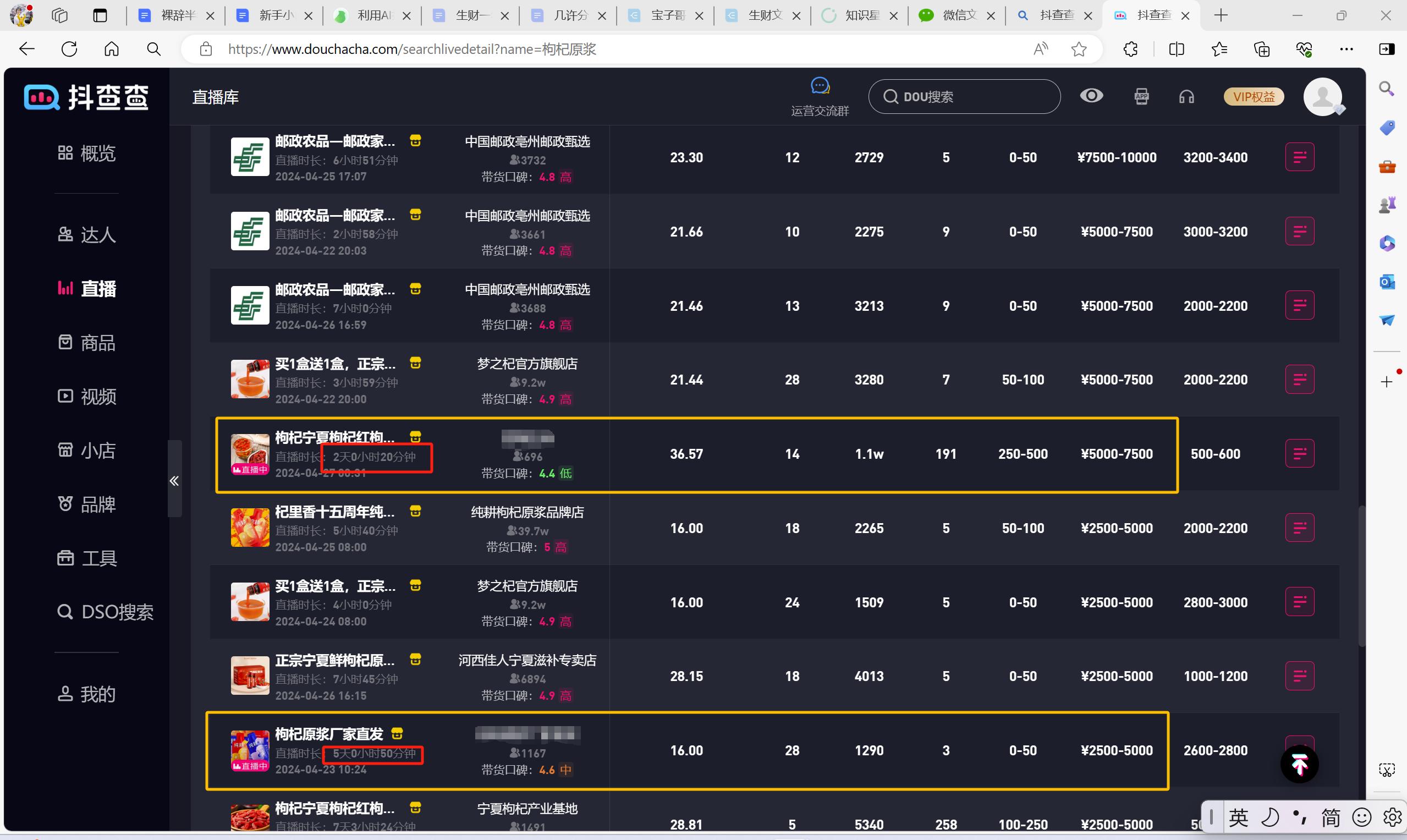Toggle the eye visibility icon in header
1407x840 pixels.
[1091, 96]
